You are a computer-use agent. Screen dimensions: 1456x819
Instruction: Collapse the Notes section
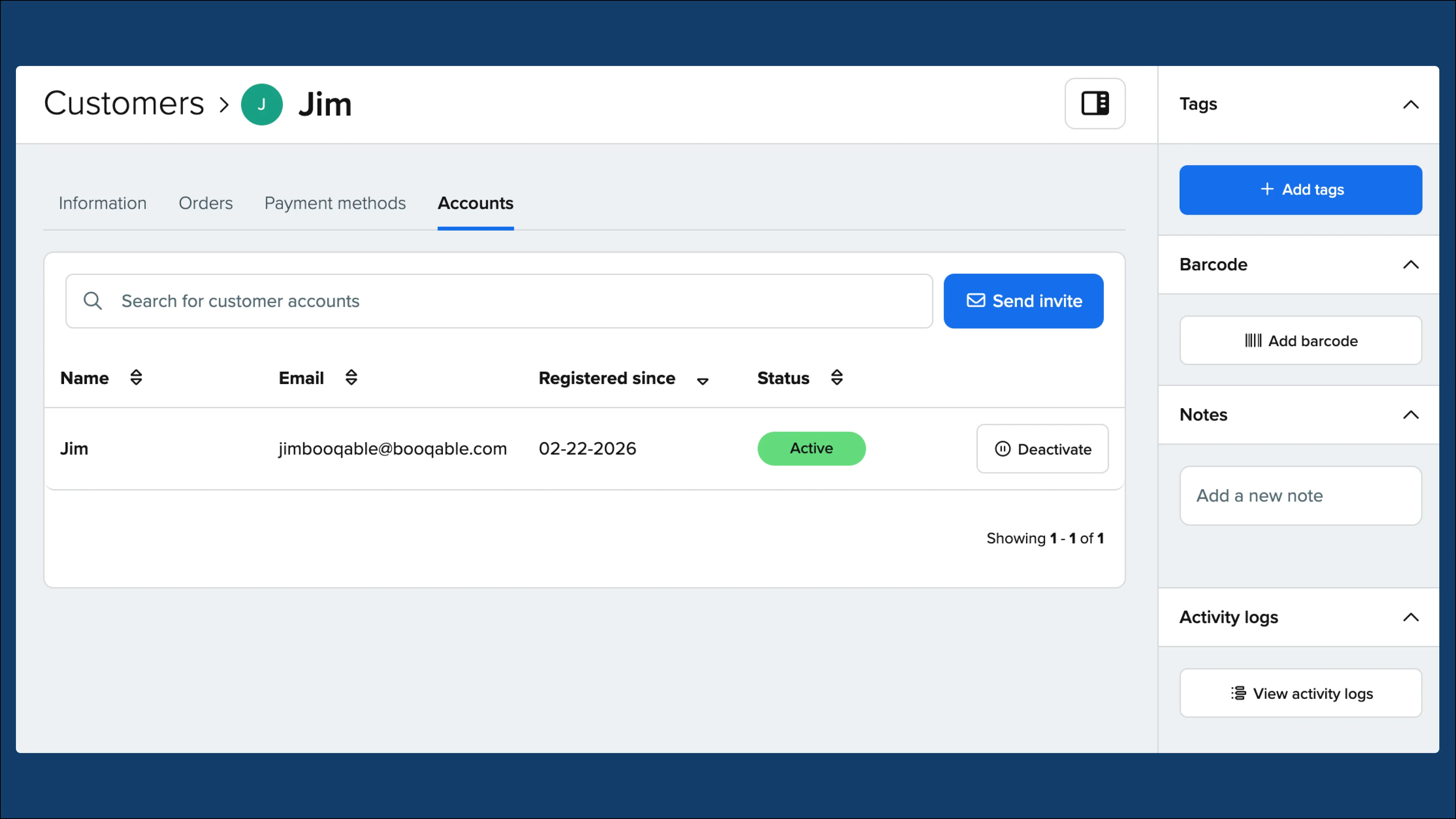pos(1411,415)
